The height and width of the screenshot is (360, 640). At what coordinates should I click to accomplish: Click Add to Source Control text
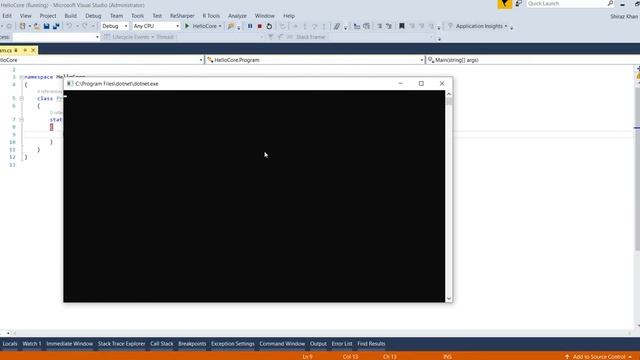coord(599,357)
